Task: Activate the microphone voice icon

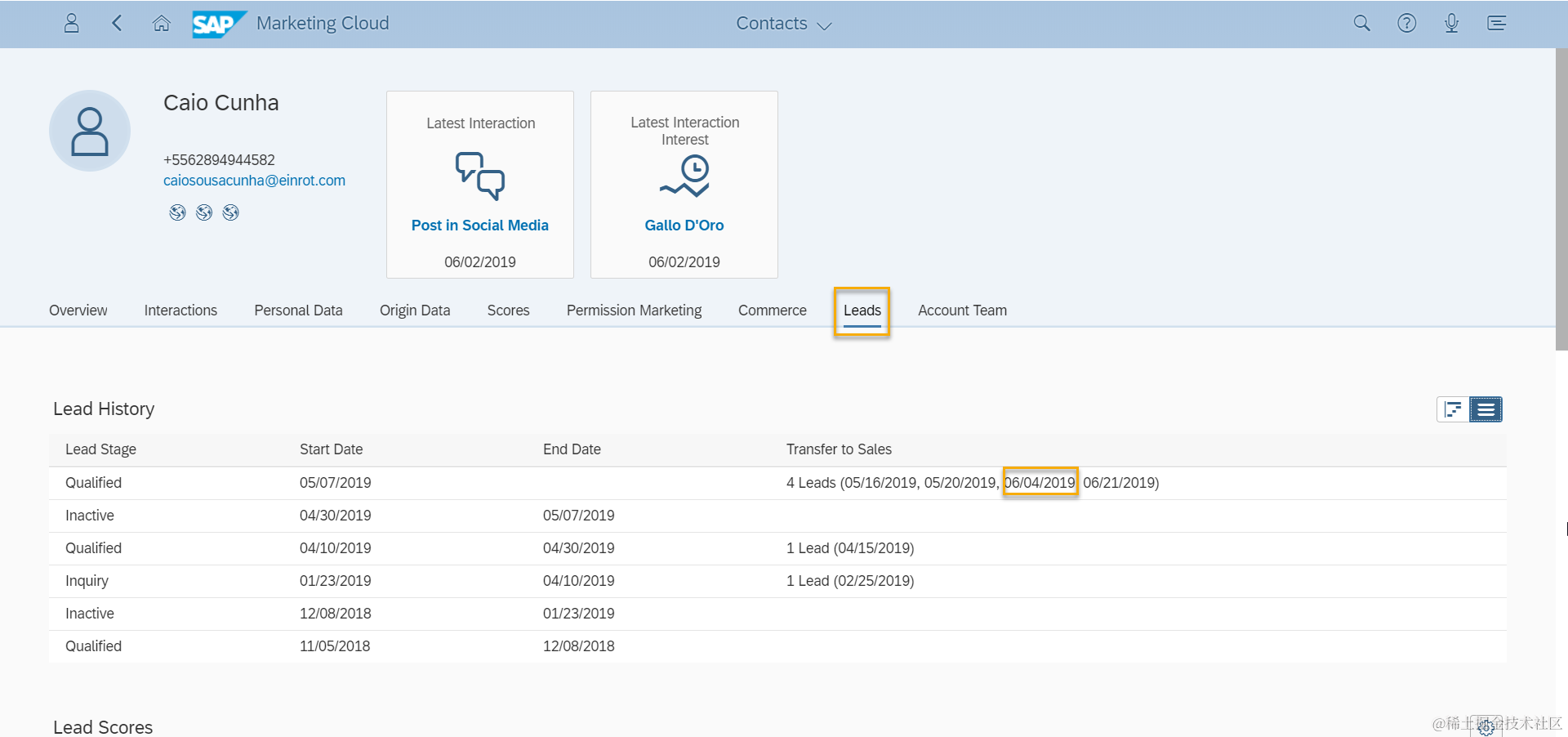Action: coord(1451,23)
